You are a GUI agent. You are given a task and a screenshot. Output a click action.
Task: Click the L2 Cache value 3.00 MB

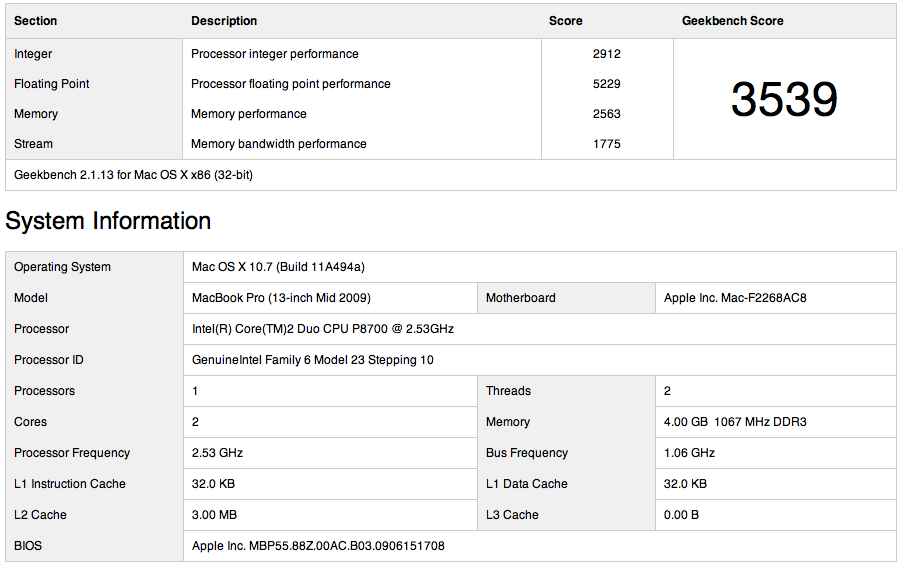coord(216,515)
